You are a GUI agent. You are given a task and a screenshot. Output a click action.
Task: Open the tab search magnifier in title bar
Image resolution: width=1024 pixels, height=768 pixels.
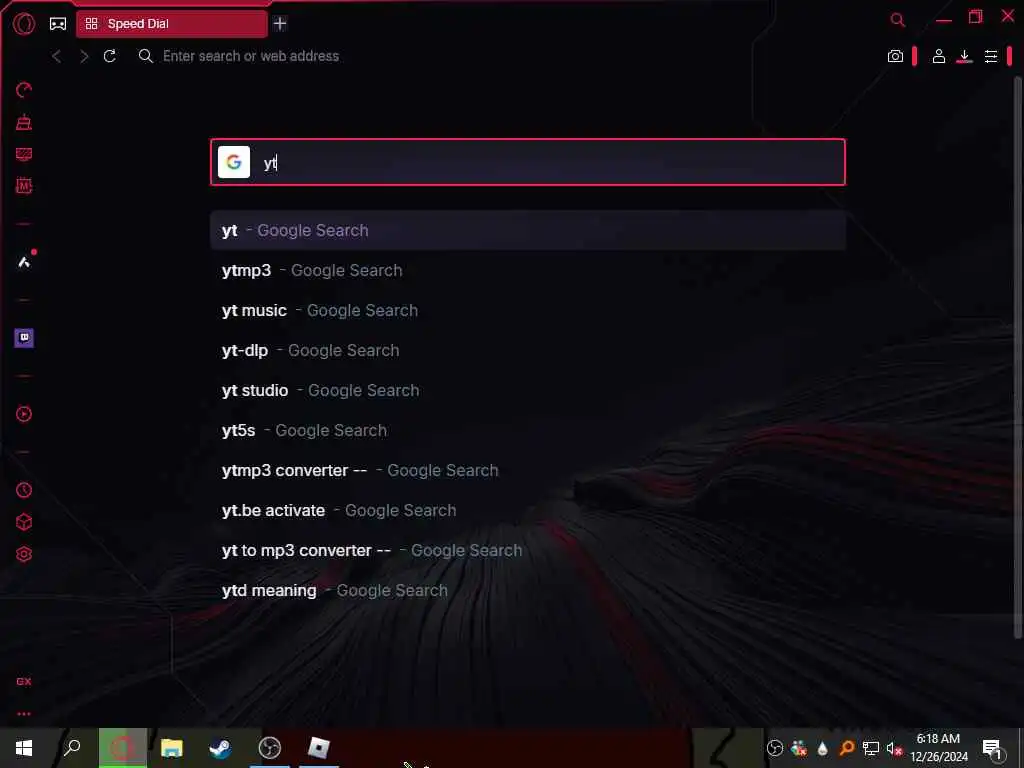click(898, 20)
